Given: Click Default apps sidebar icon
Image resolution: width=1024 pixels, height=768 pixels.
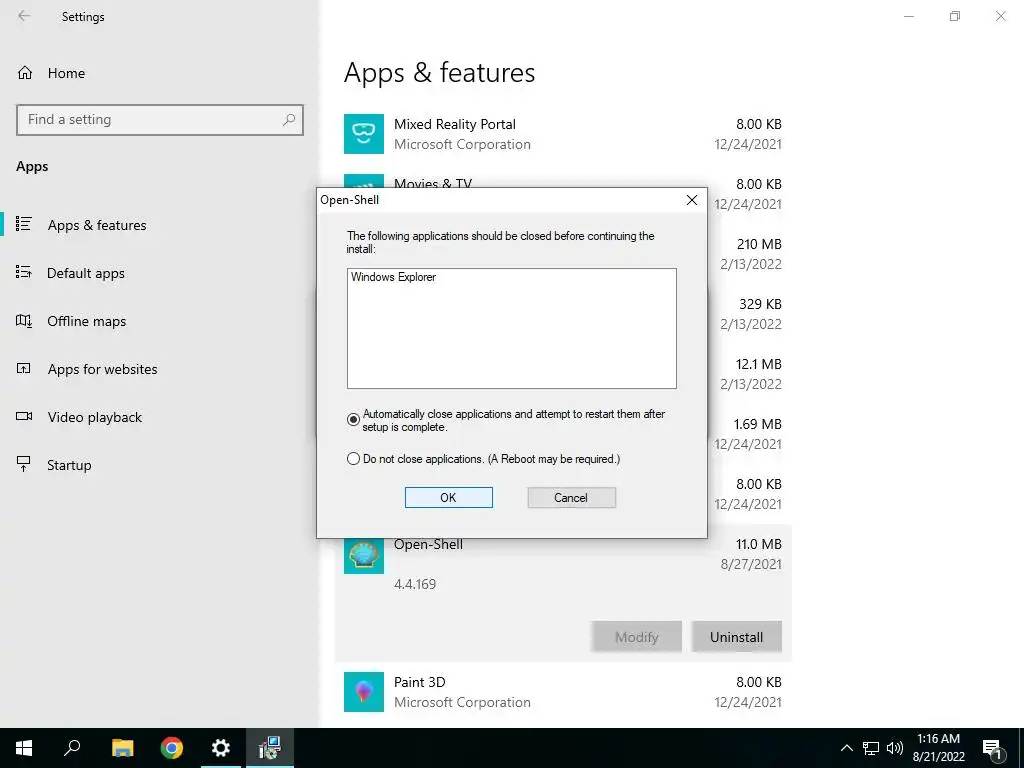Looking at the screenshot, I should click(x=24, y=272).
